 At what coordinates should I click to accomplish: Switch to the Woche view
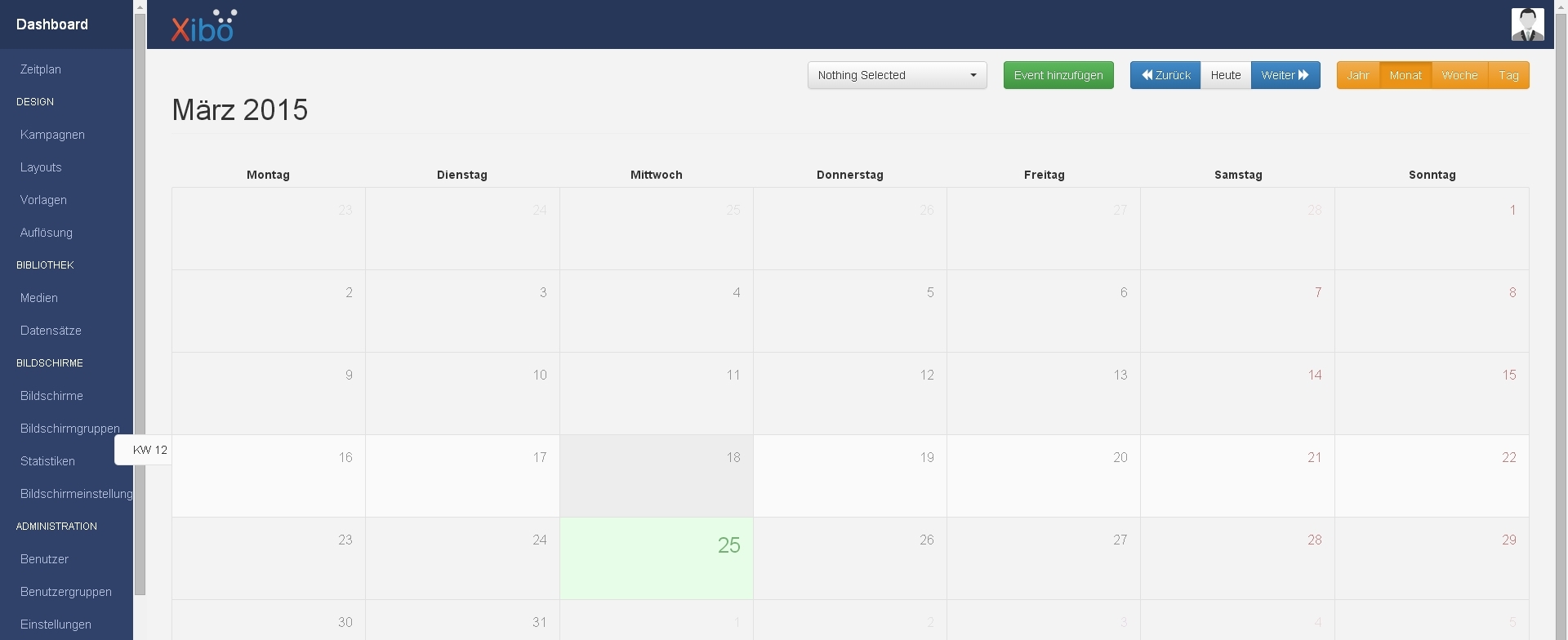(x=1459, y=75)
